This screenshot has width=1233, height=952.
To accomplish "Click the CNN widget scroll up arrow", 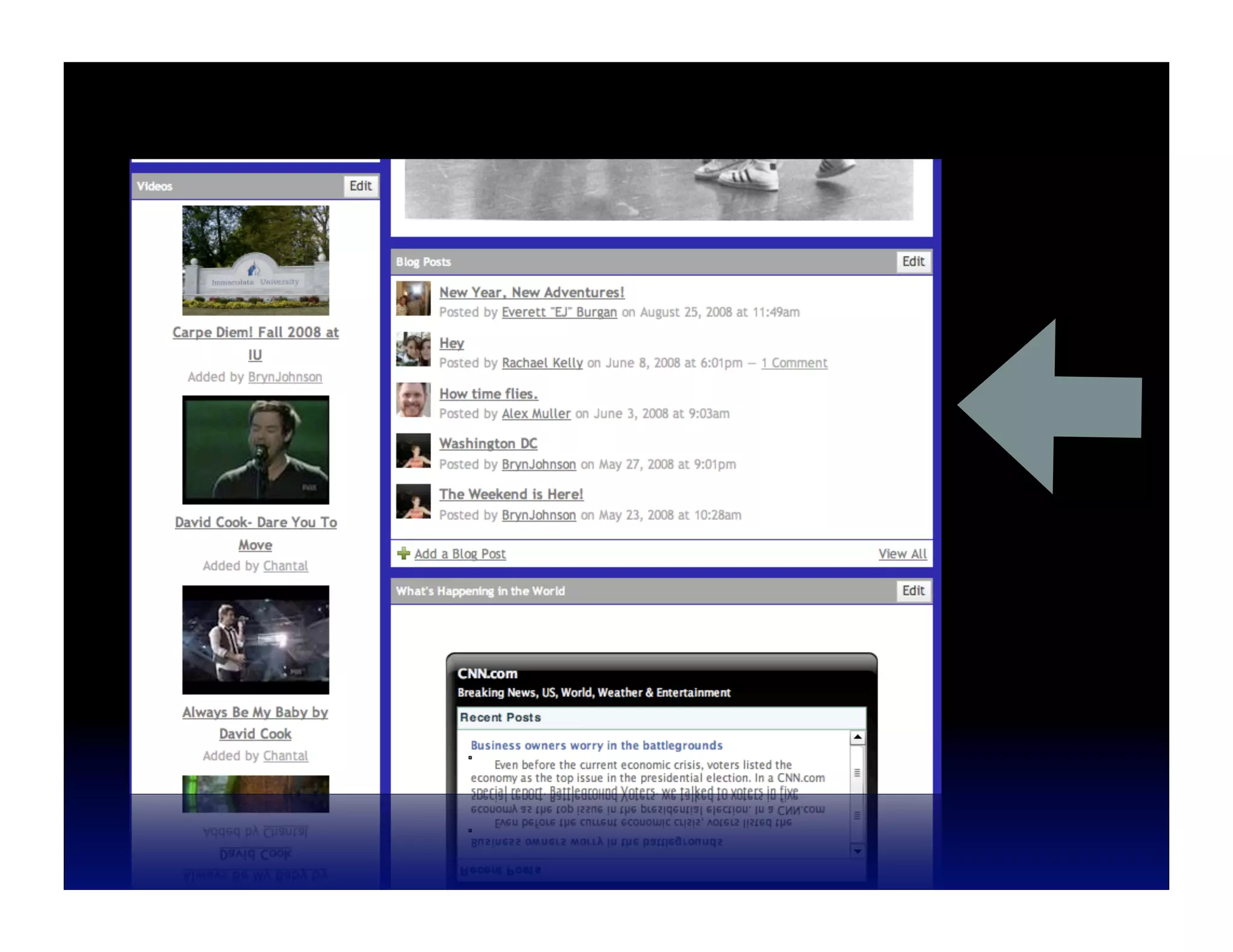I will point(857,737).
